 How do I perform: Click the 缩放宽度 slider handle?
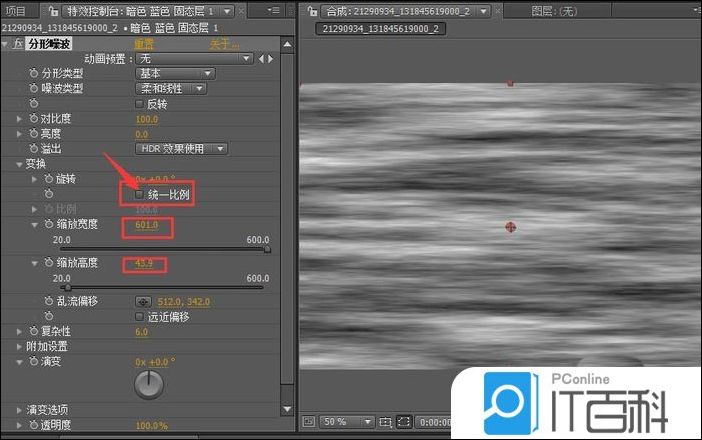(267, 249)
